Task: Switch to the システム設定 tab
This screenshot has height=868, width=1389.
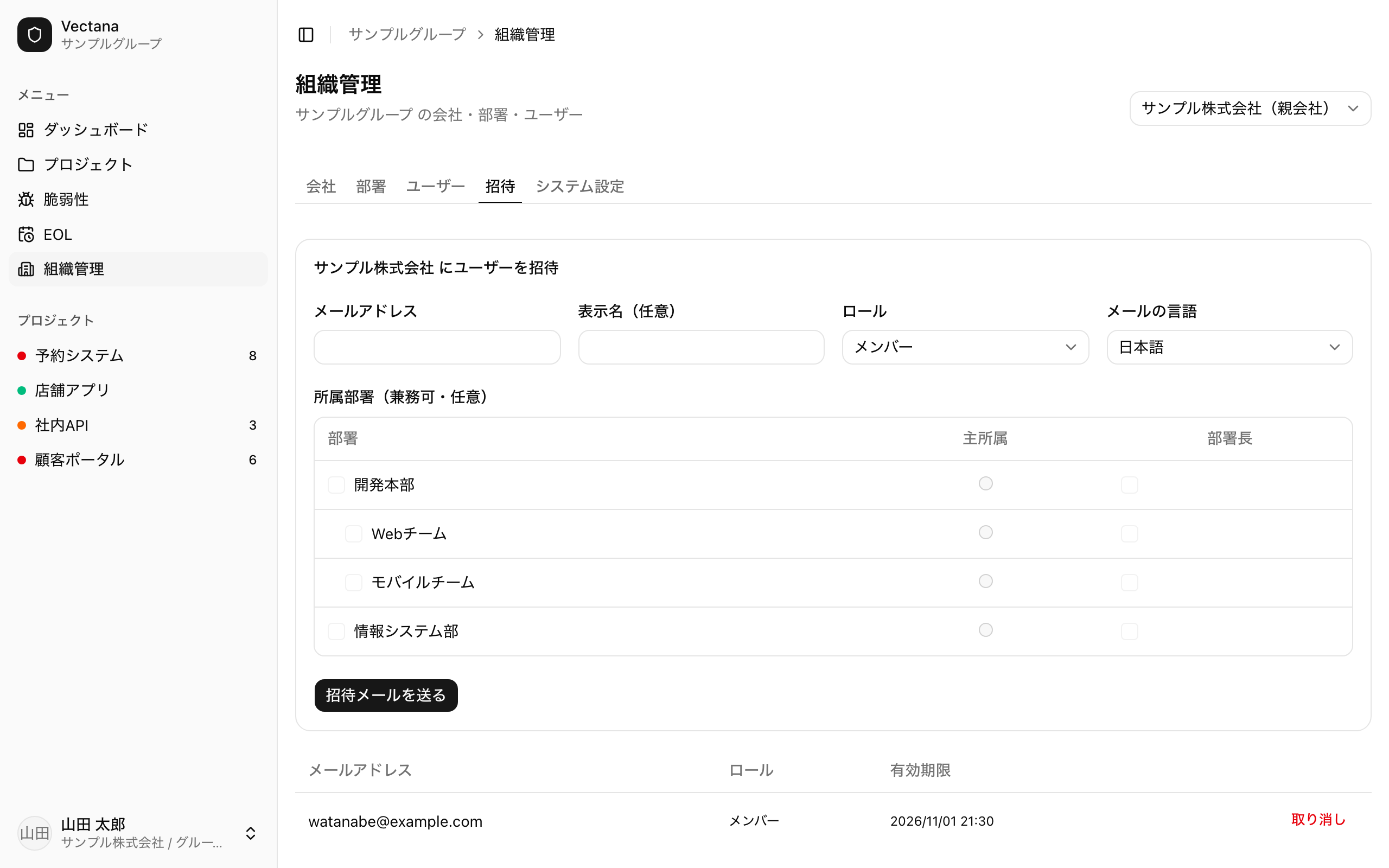Action: tap(579, 187)
